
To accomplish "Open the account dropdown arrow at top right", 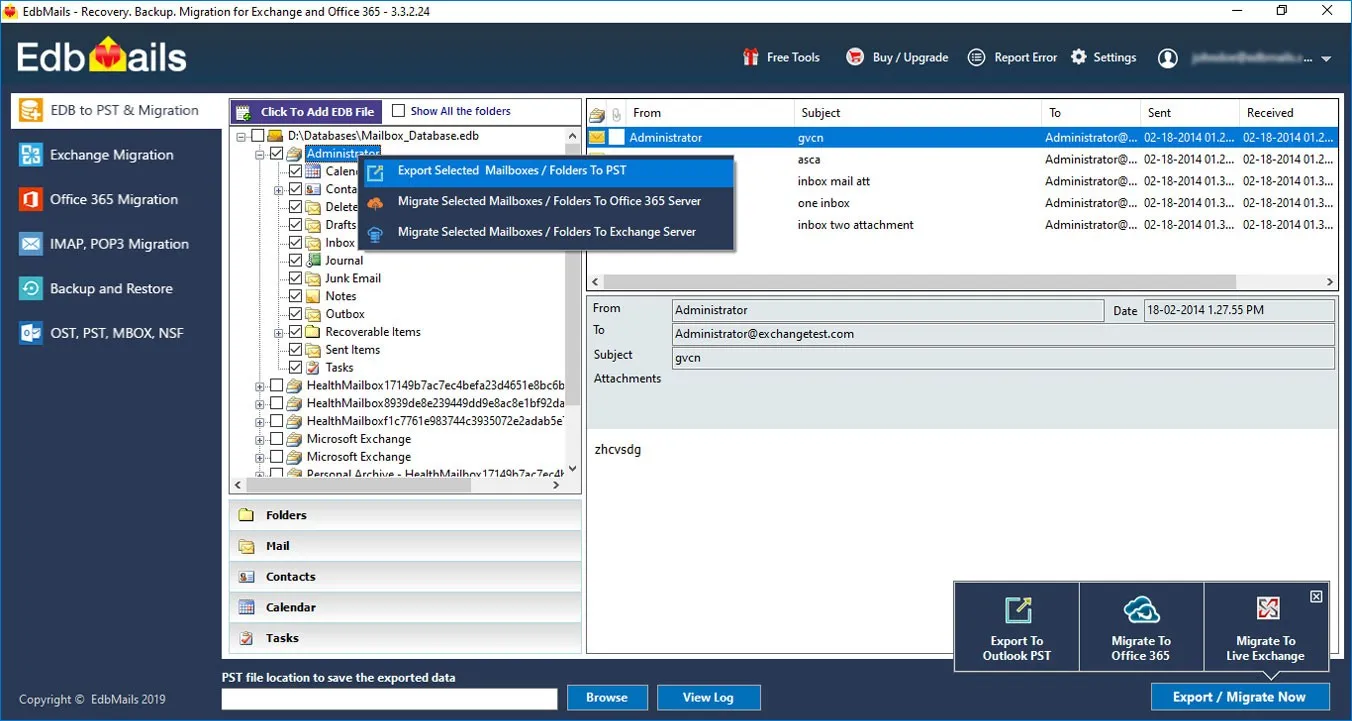I will pyautogui.click(x=1326, y=59).
